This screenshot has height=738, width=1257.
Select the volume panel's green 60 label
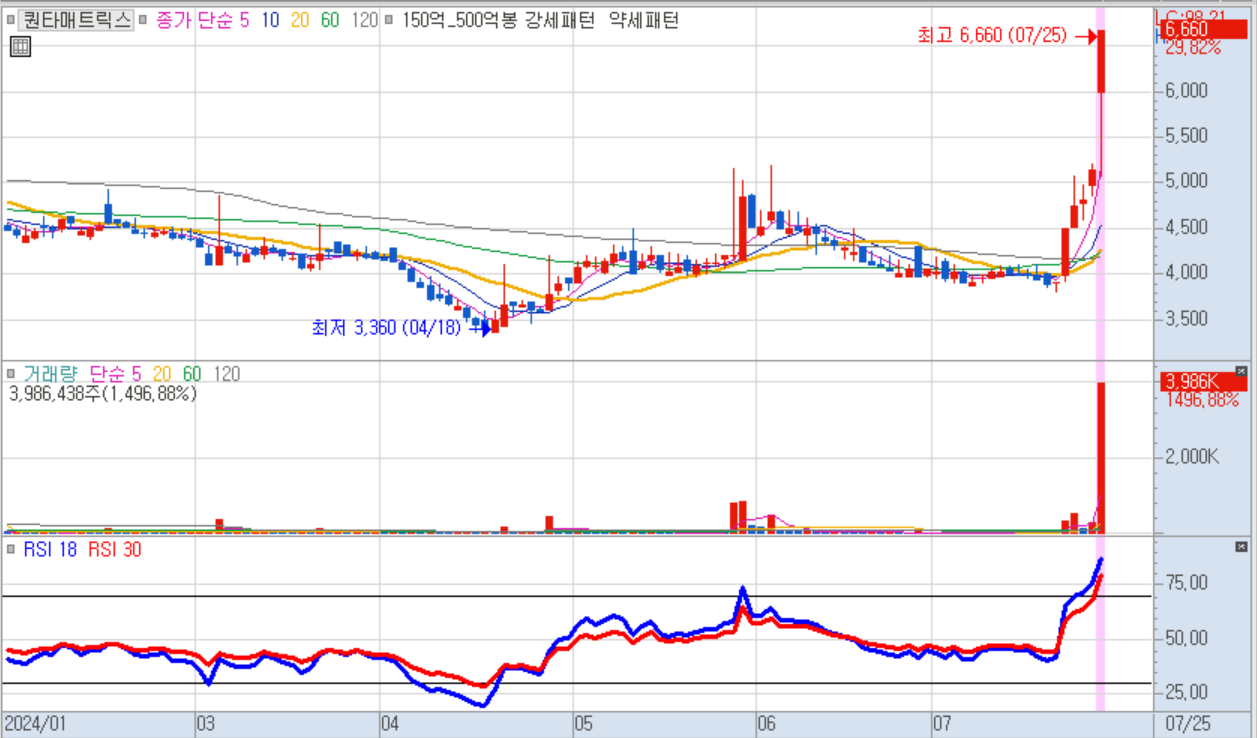pos(192,374)
